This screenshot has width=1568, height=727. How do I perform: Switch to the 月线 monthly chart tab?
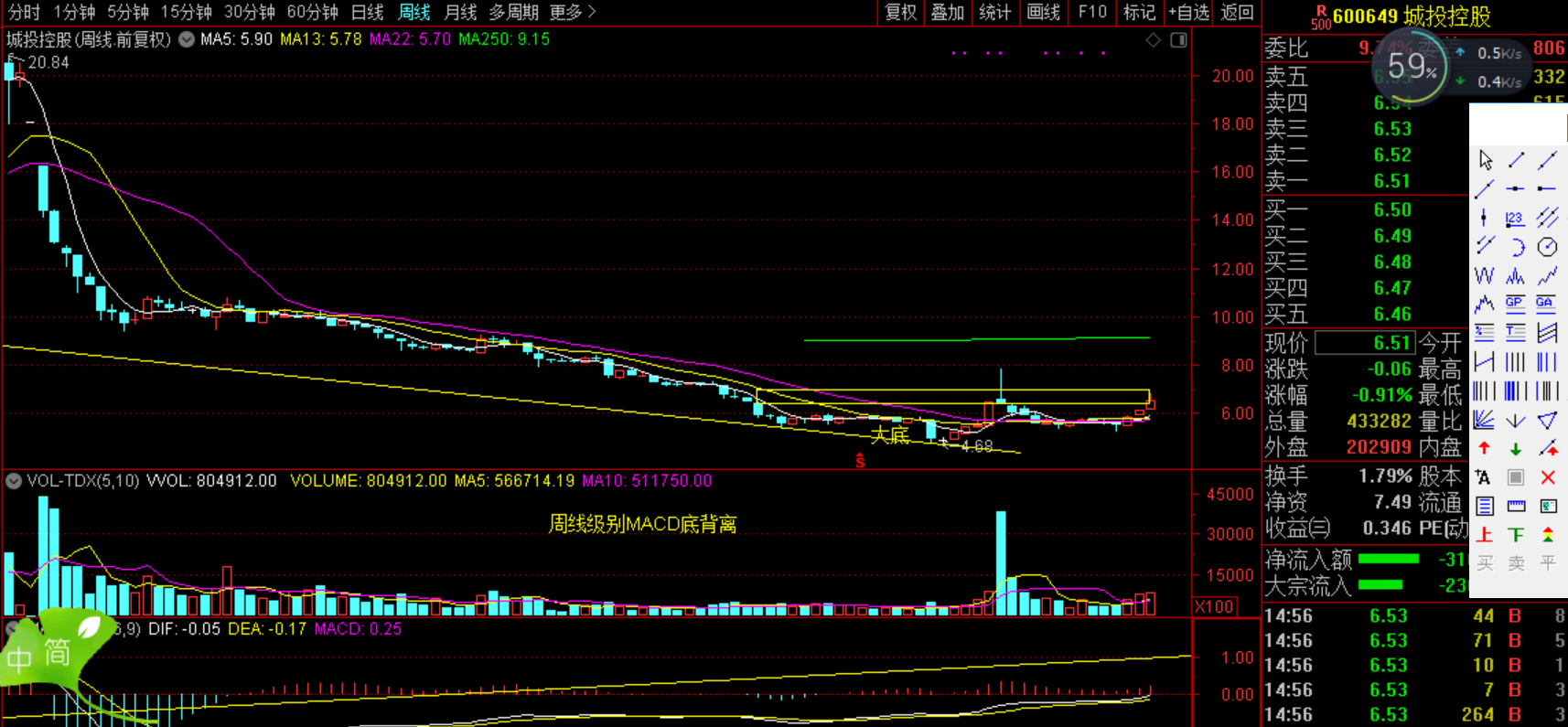(460, 12)
